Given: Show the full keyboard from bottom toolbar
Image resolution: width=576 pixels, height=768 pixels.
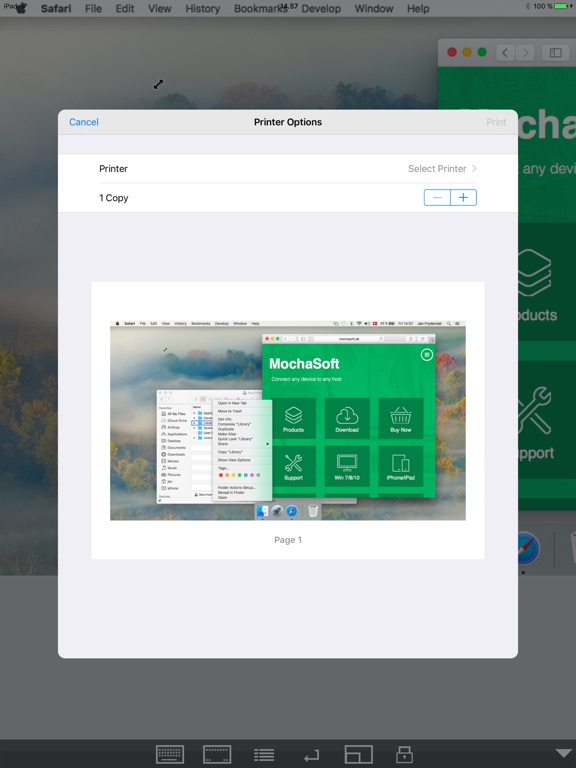Looking at the screenshot, I should (170, 754).
